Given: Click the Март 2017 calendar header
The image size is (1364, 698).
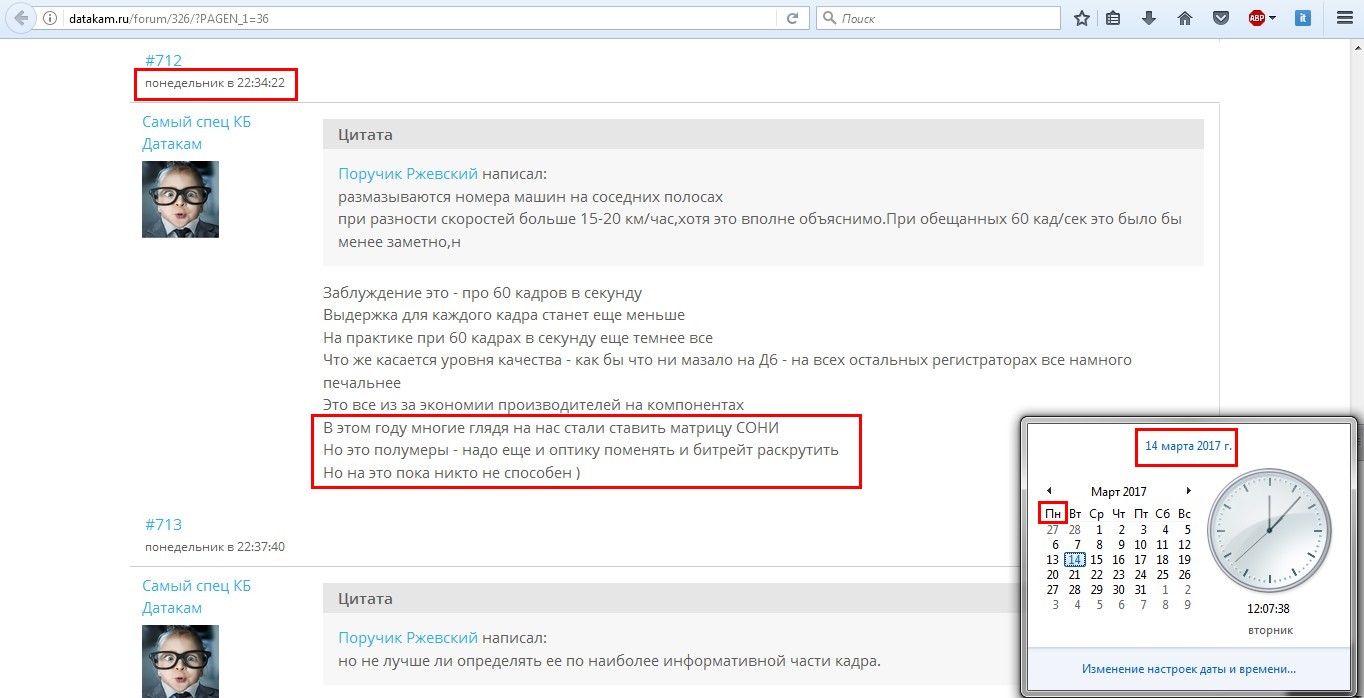Looking at the screenshot, I should tap(1118, 491).
